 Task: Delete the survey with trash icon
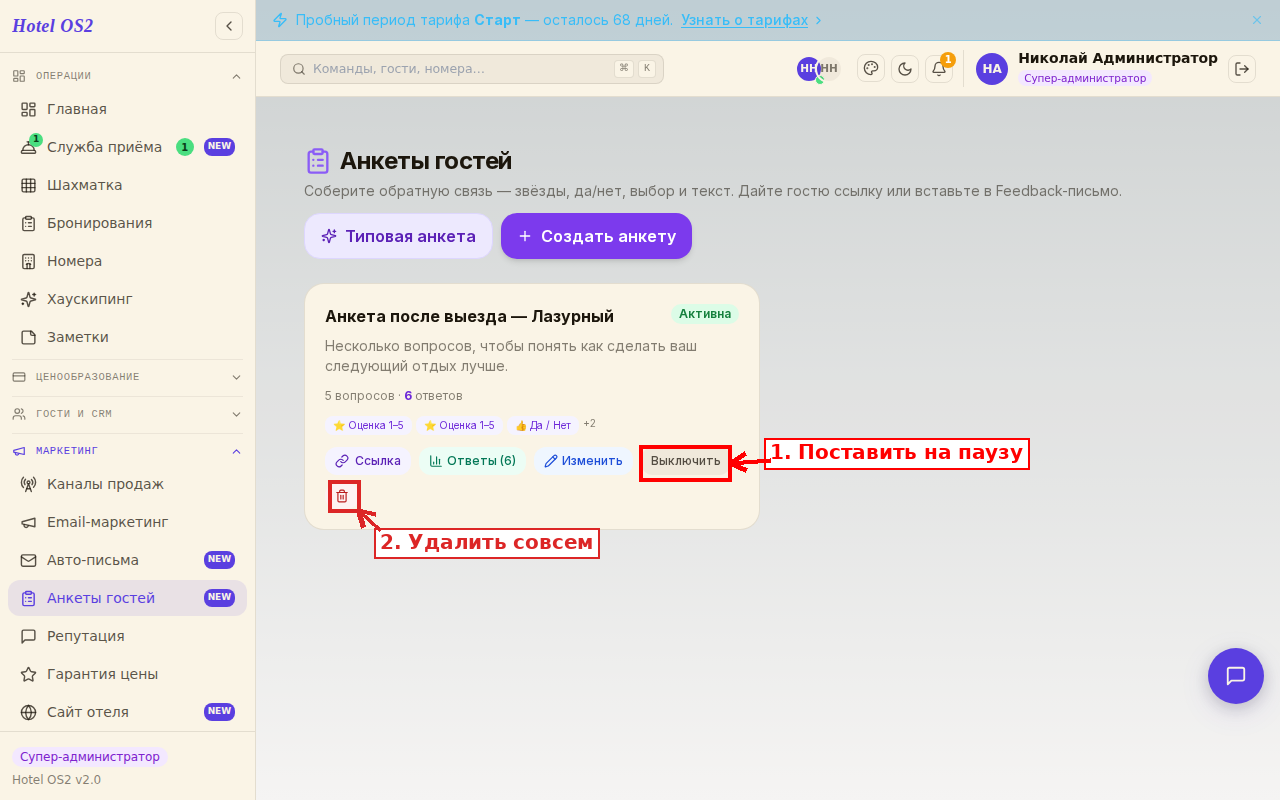(x=342, y=496)
